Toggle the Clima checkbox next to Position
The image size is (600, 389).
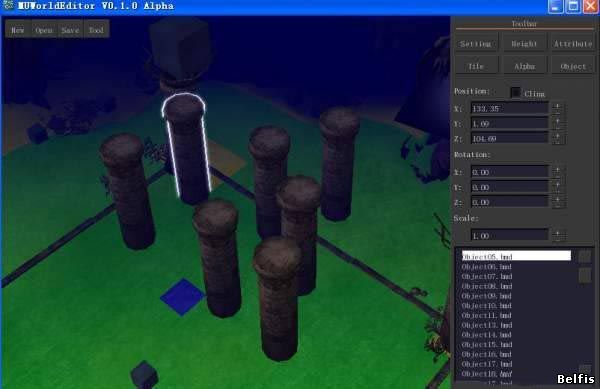(515, 92)
